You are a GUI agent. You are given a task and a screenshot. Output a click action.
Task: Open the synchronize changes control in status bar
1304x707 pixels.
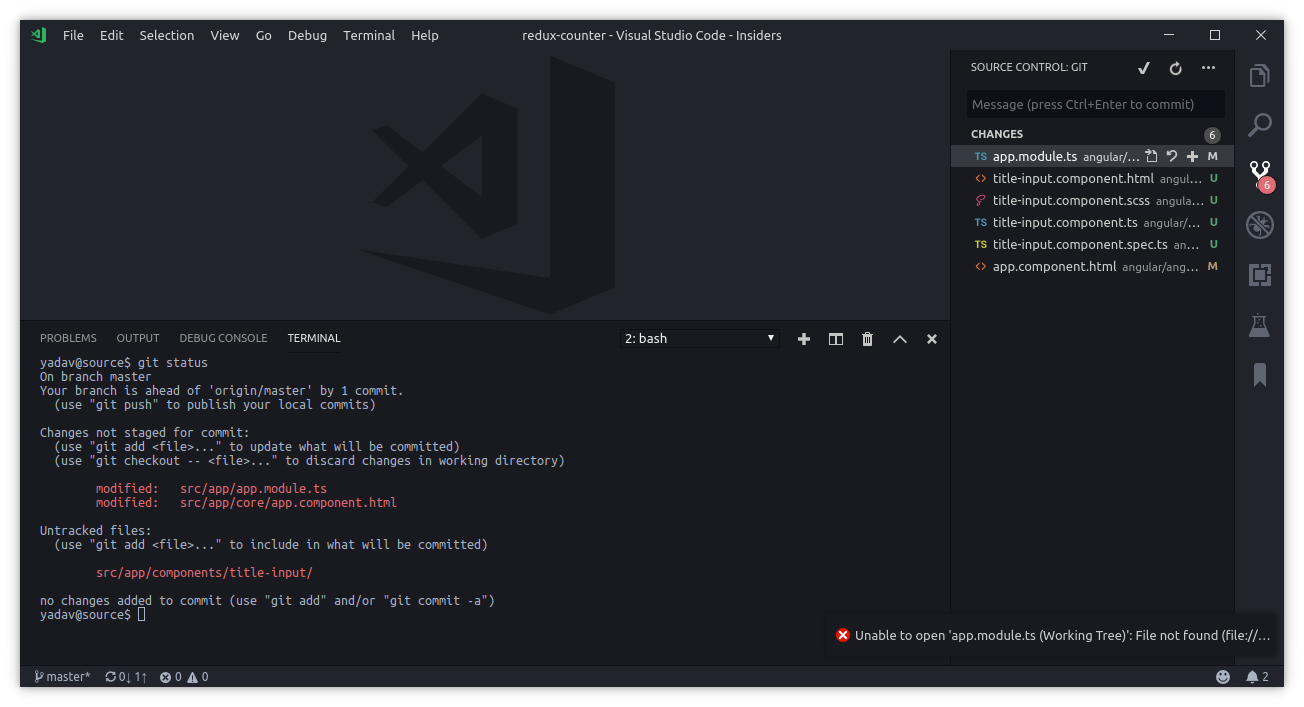click(x=125, y=676)
